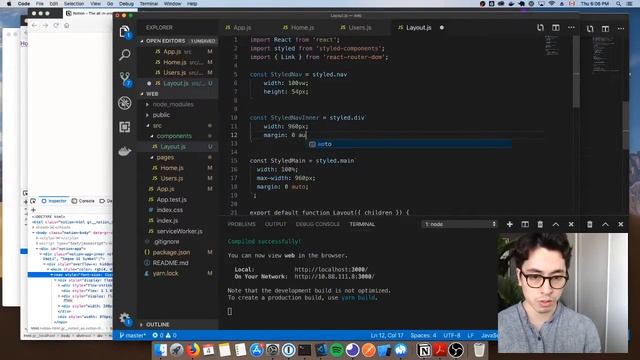Click the errors and warnings status indicator
This screenshot has height=360, width=640.
point(164,335)
